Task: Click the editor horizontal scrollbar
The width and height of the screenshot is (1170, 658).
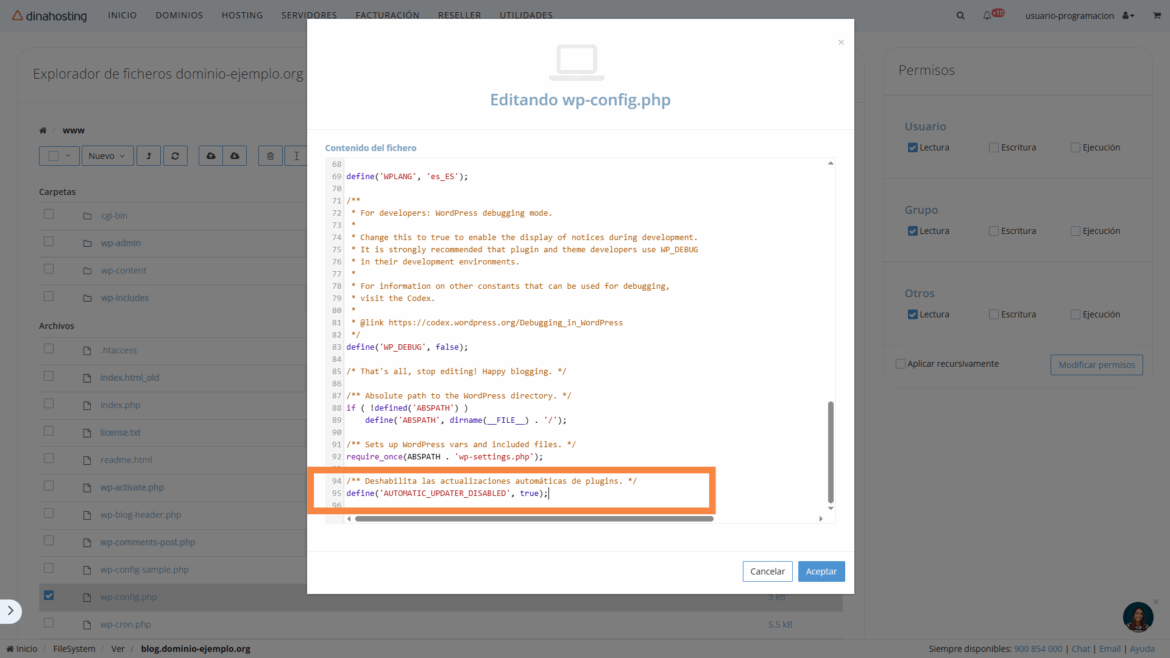Action: point(534,519)
